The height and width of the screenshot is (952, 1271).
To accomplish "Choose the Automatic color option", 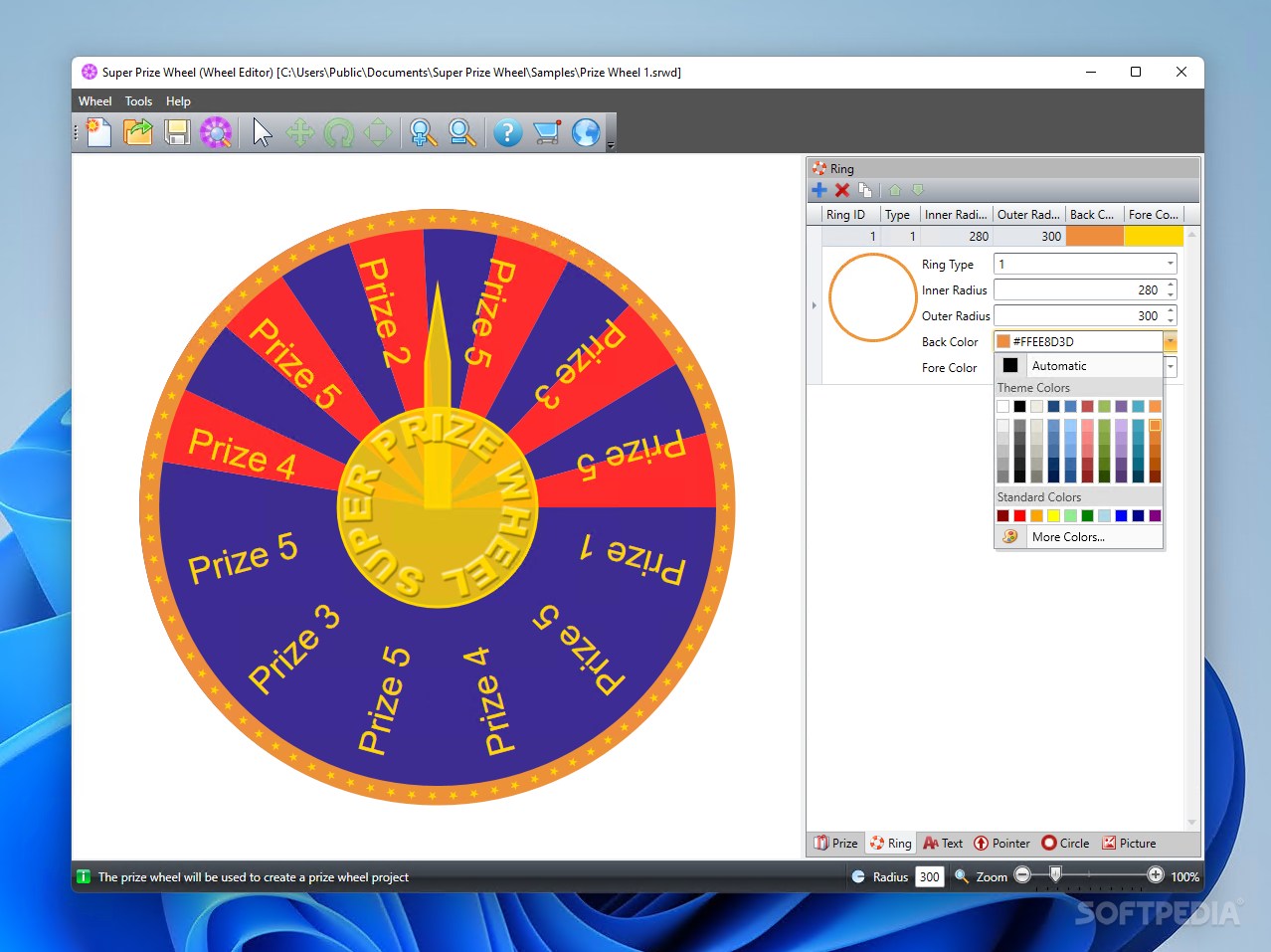I will tap(1079, 366).
